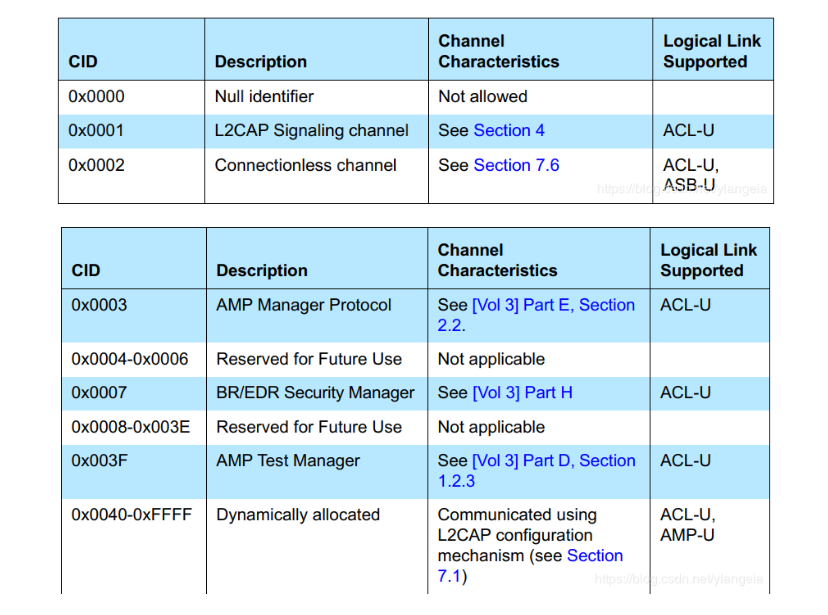Image resolution: width=828 pixels, height=615 pixels.
Task: Click the Dynamically allocated description
Action: coord(298,515)
